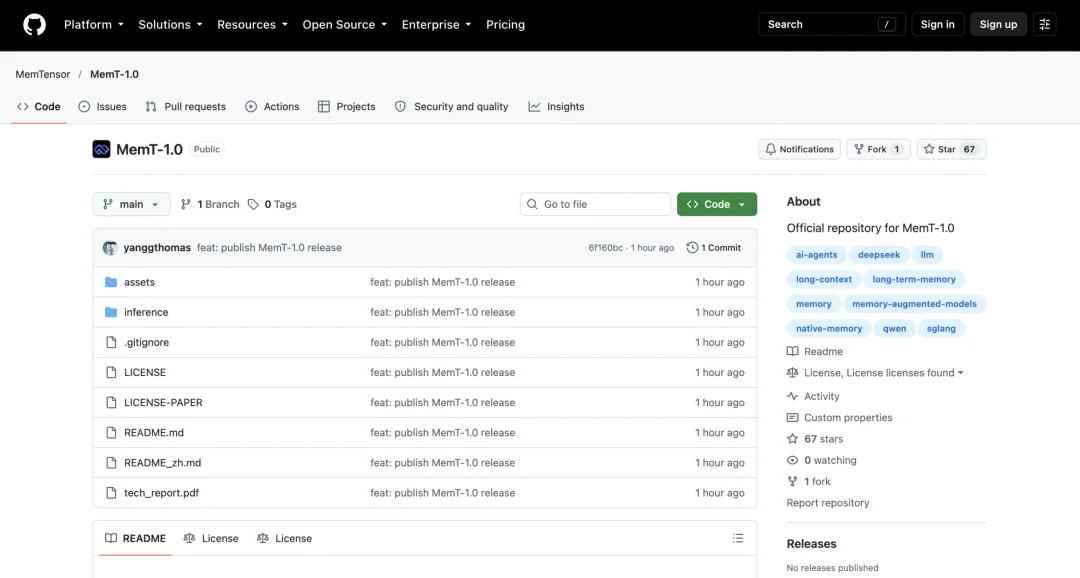Fork the MemT-1.0 repository

(878, 149)
